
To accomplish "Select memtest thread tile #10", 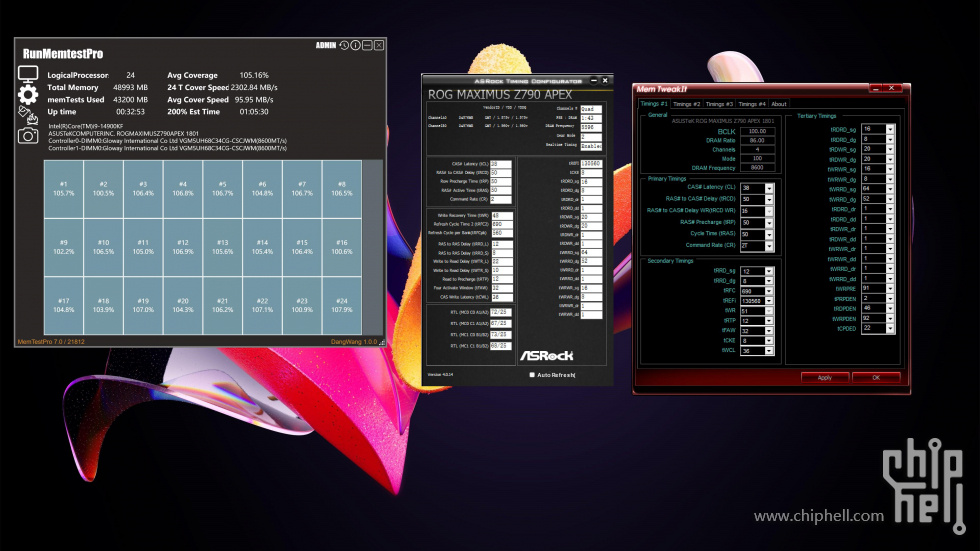I will (103, 247).
